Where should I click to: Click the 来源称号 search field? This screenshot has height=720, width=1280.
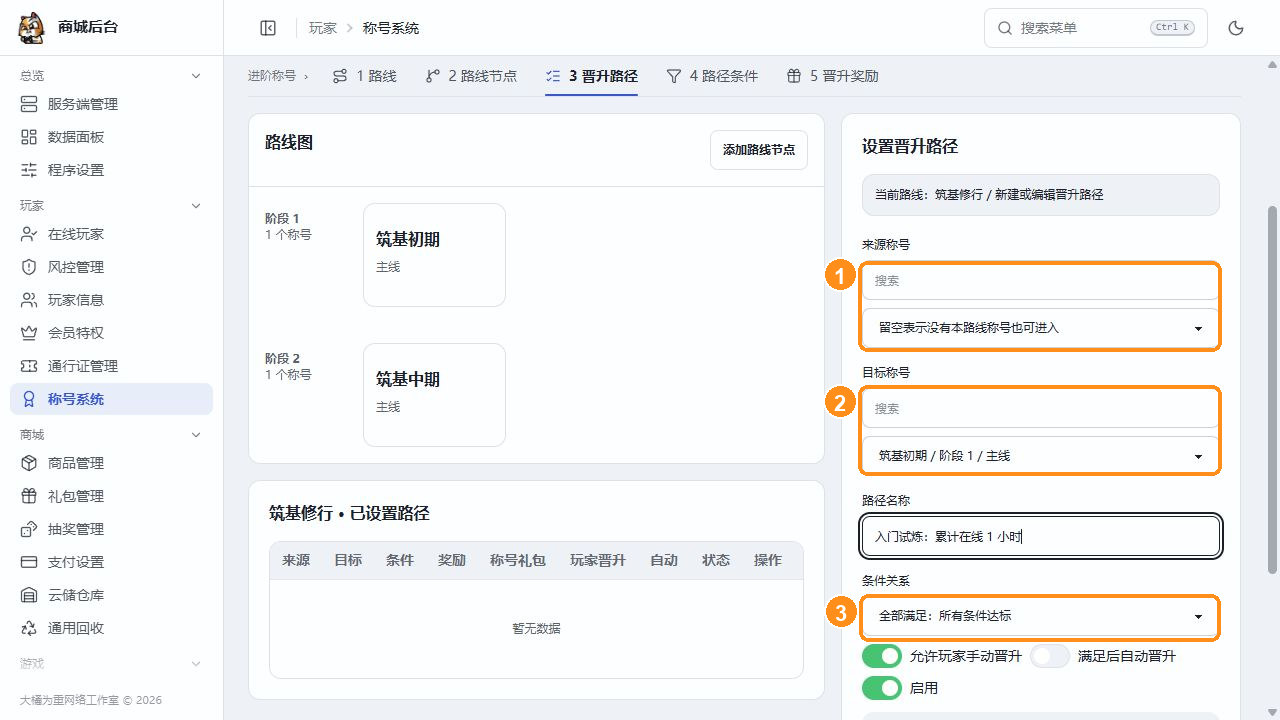click(1040, 281)
